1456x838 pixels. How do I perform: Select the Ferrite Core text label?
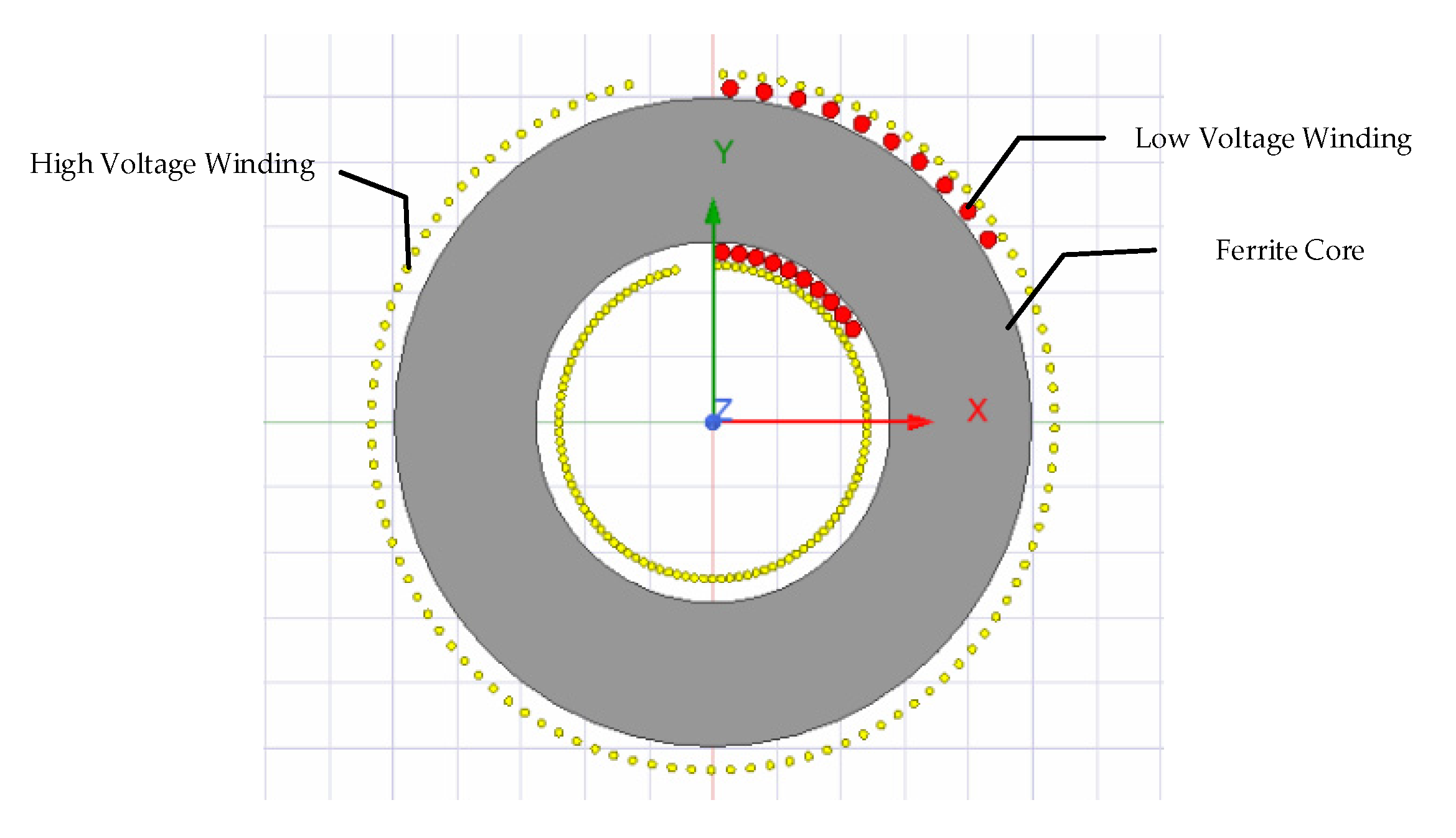1289,250
